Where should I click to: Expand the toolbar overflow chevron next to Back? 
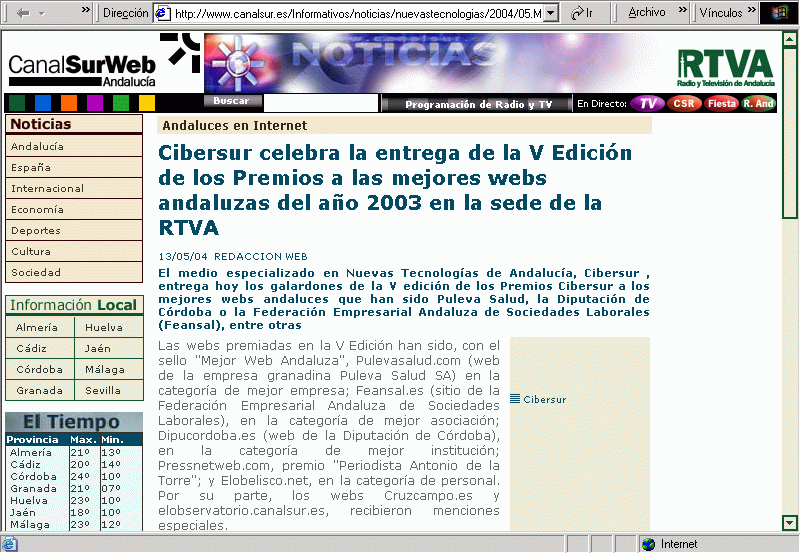point(86,10)
